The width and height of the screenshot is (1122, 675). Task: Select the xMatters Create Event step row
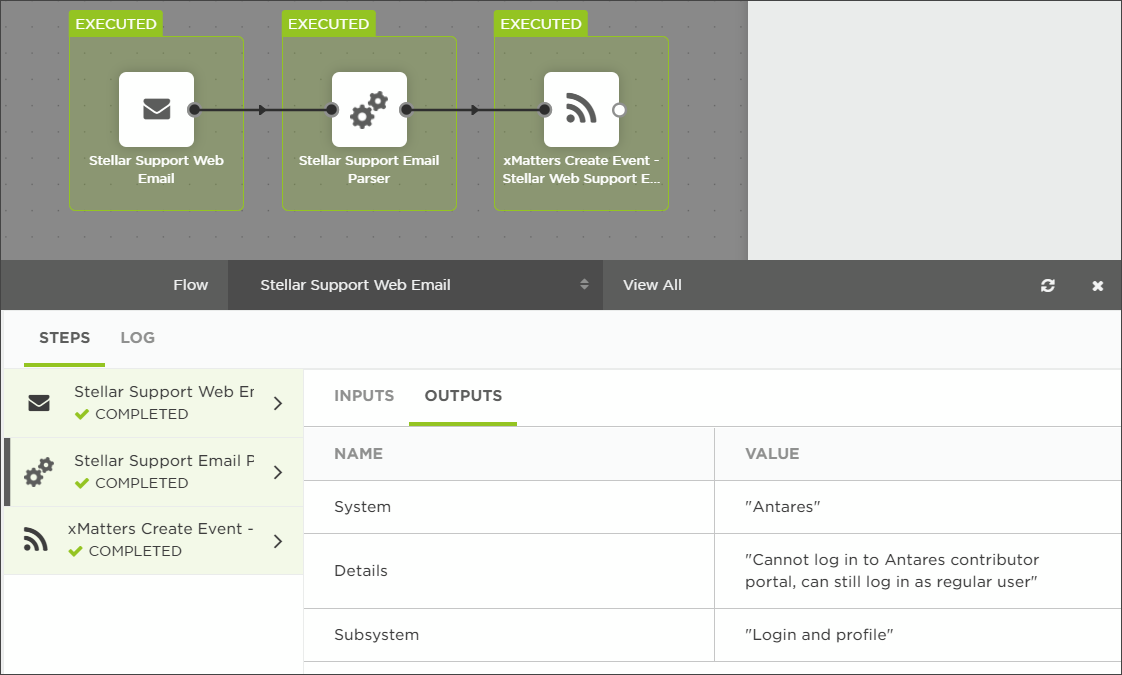[153, 540]
